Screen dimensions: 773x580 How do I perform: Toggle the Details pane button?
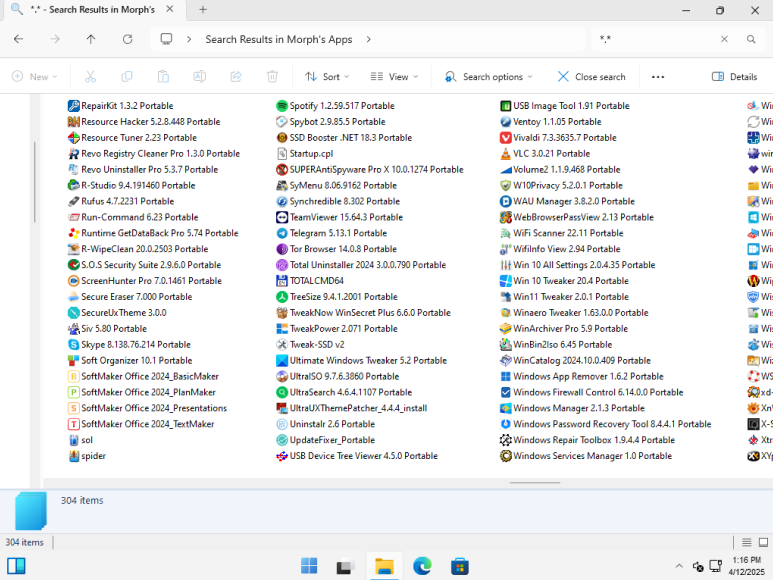(734, 77)
